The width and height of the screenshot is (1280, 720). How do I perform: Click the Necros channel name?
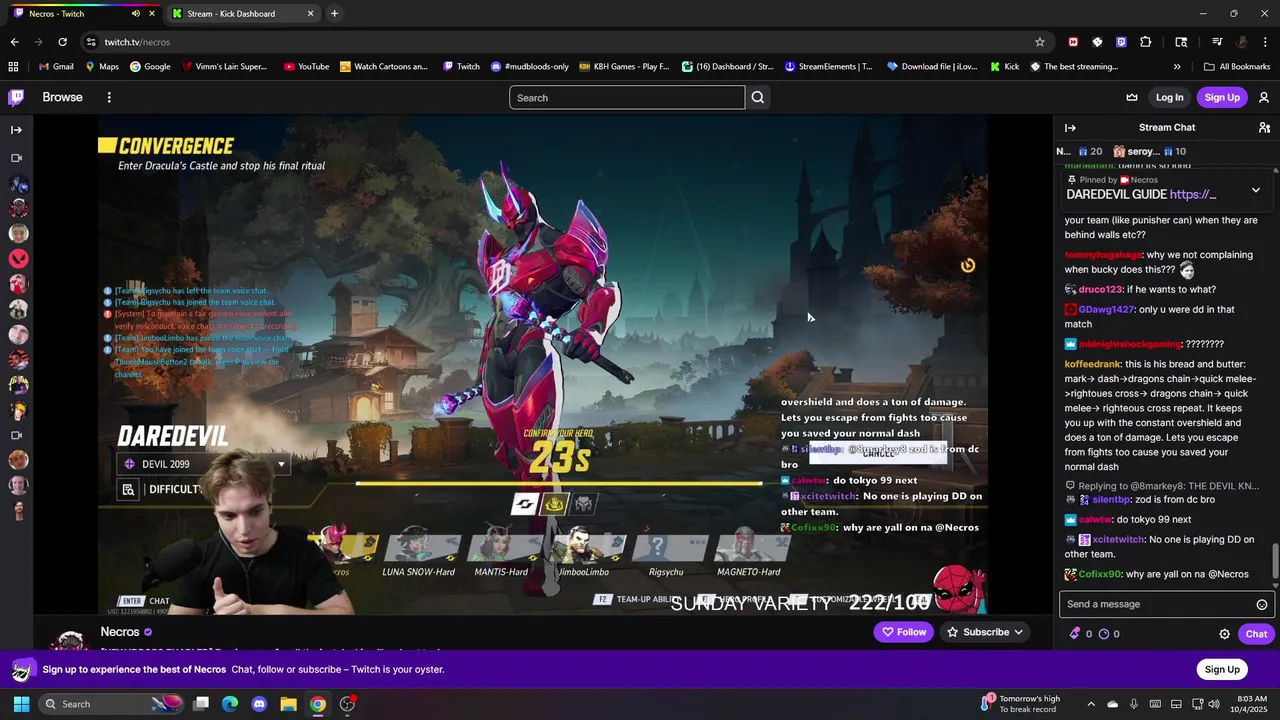(120, 632)
